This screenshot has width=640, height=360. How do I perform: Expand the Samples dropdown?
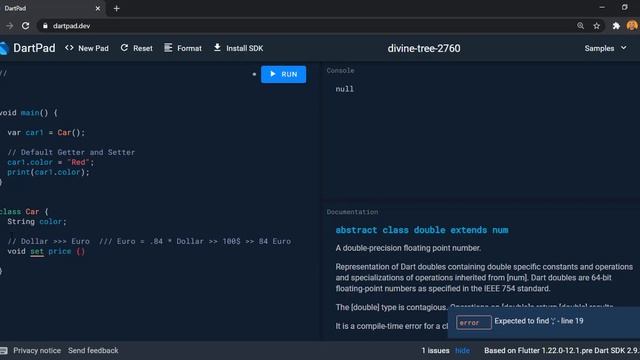pyautogui.click(x=605, y=48)
